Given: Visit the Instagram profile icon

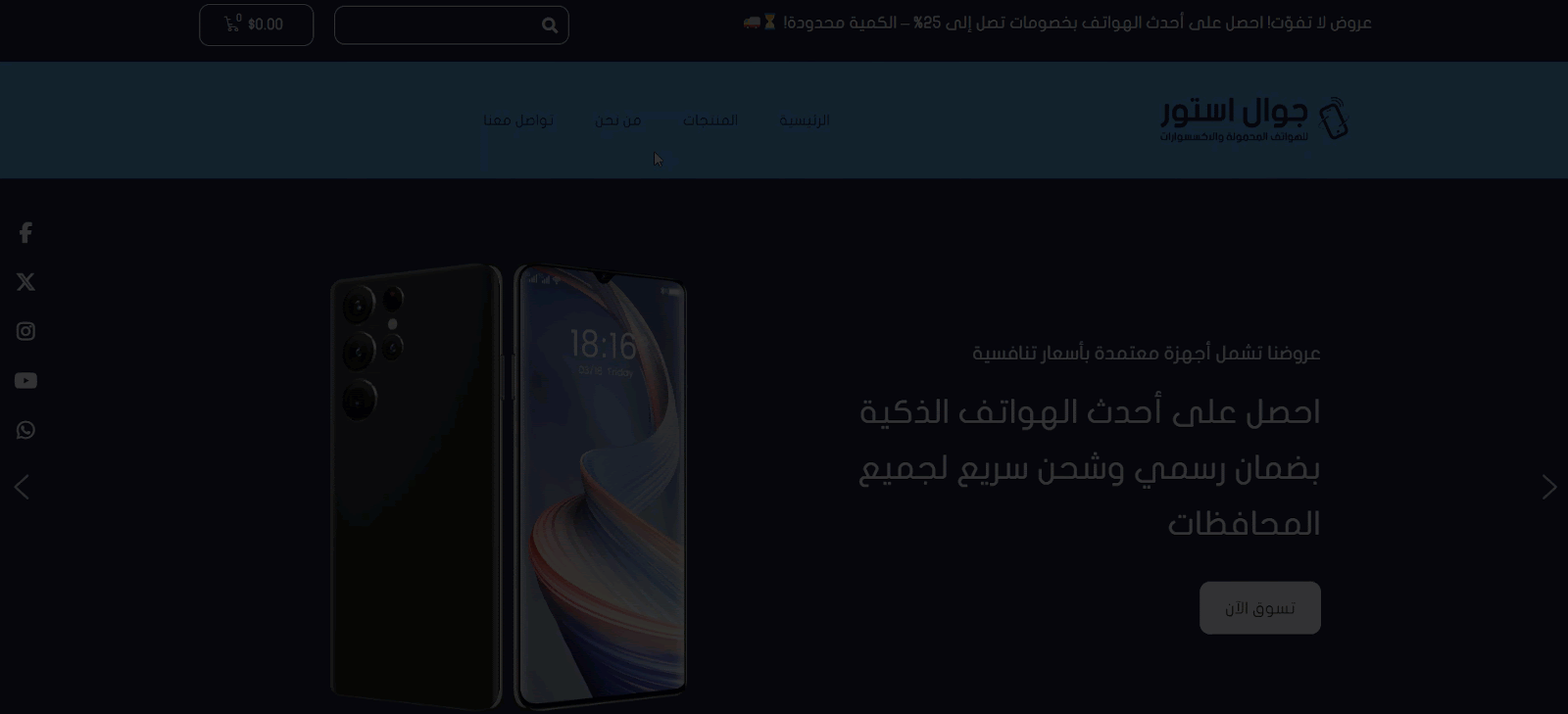Looking at the screenshot, I should 25,331.
